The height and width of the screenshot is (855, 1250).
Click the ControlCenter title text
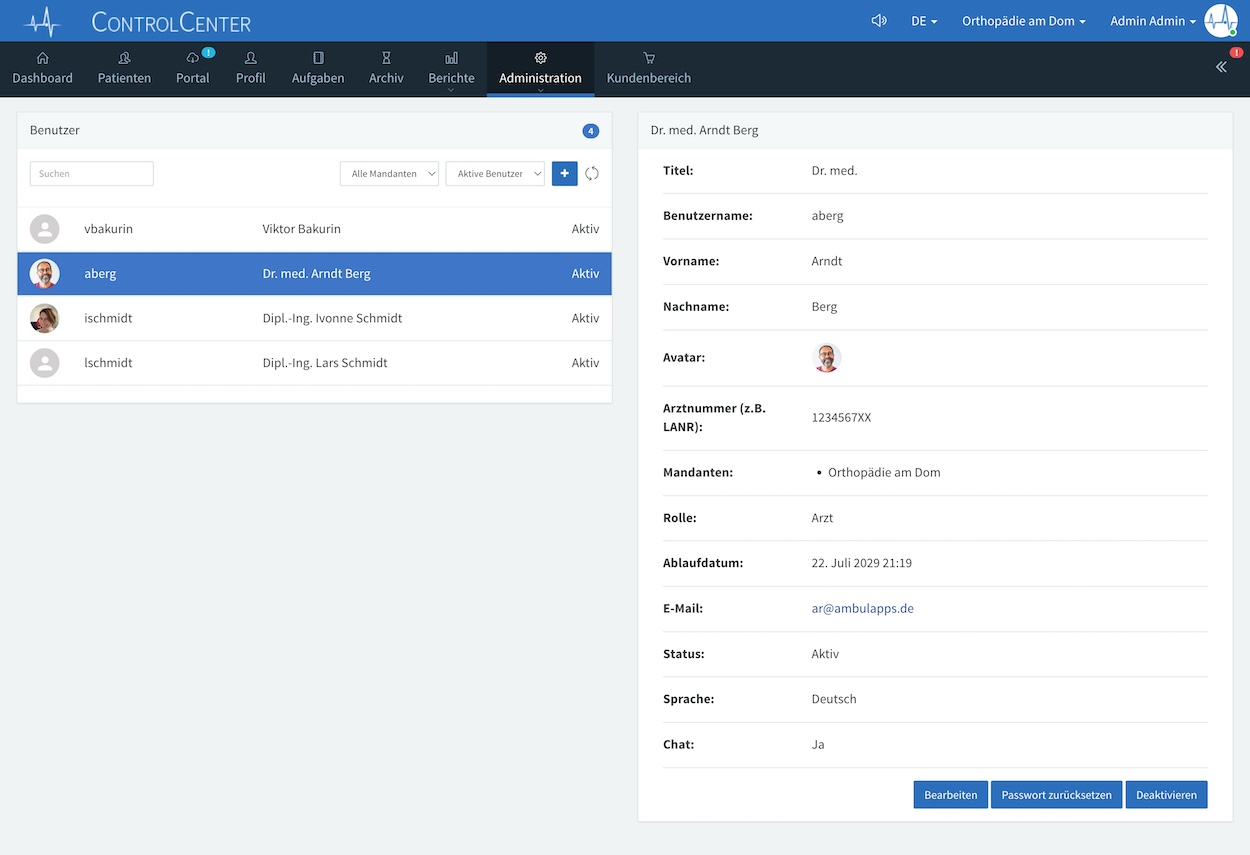click(x=171, y=22)
